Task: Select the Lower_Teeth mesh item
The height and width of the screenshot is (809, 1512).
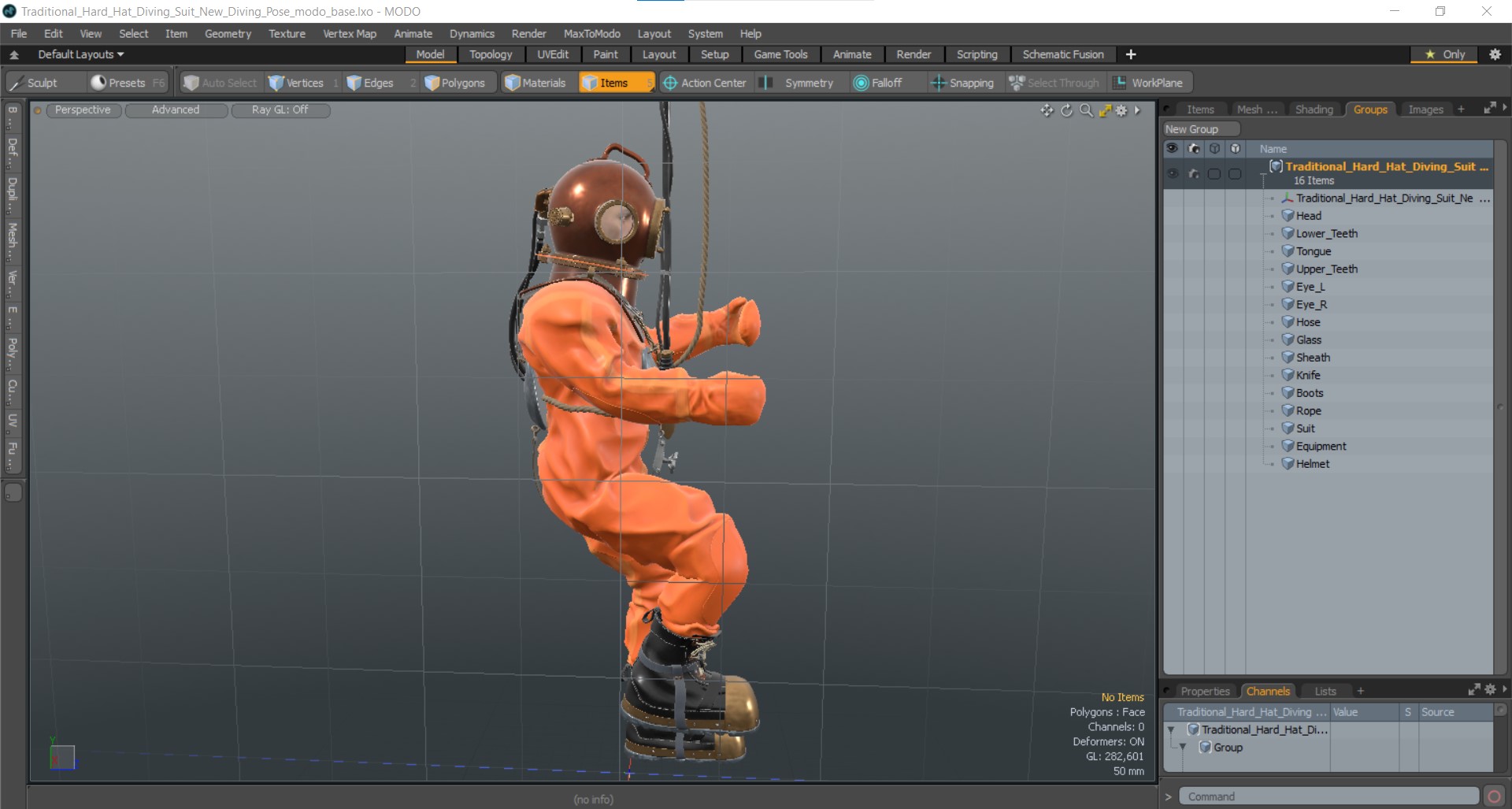Action: click(1327, 234)
